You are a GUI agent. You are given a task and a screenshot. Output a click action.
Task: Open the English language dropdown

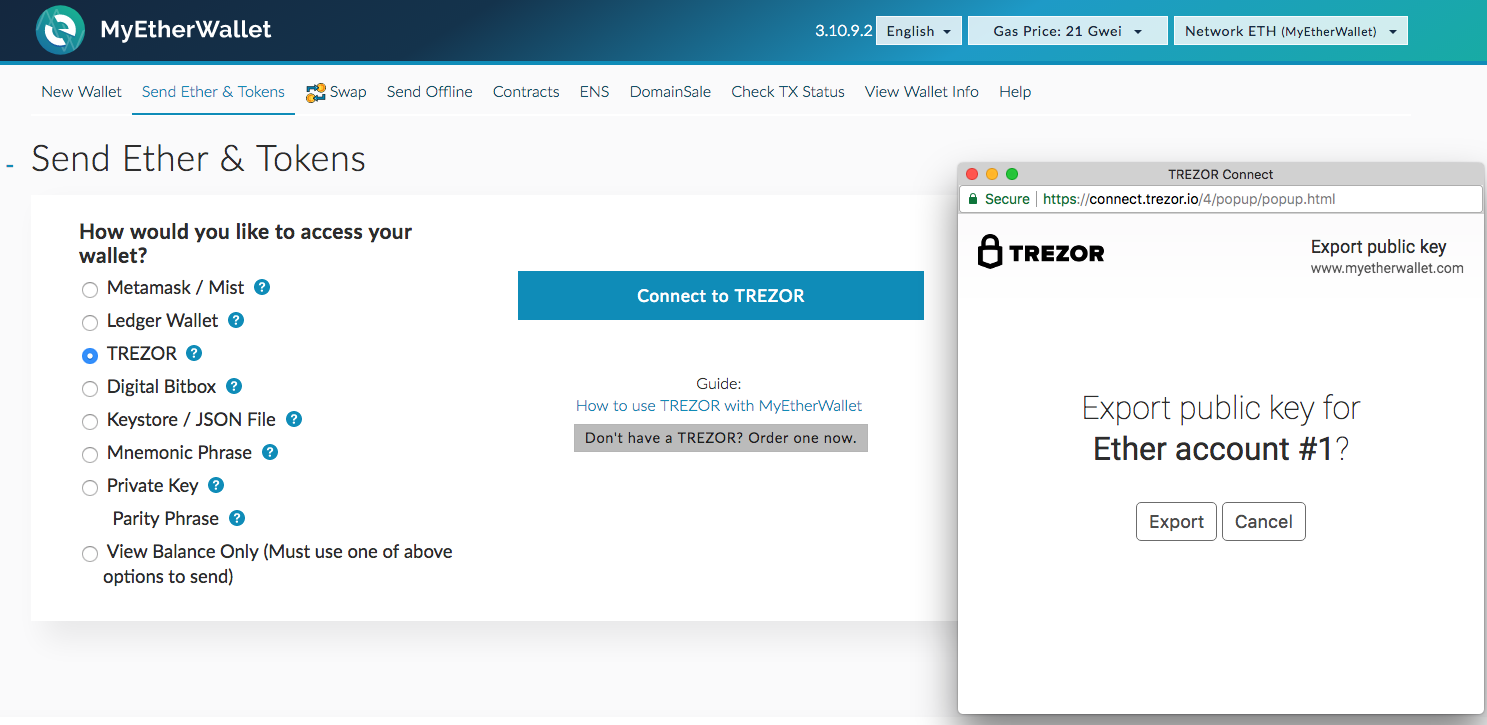pos(919,31)
